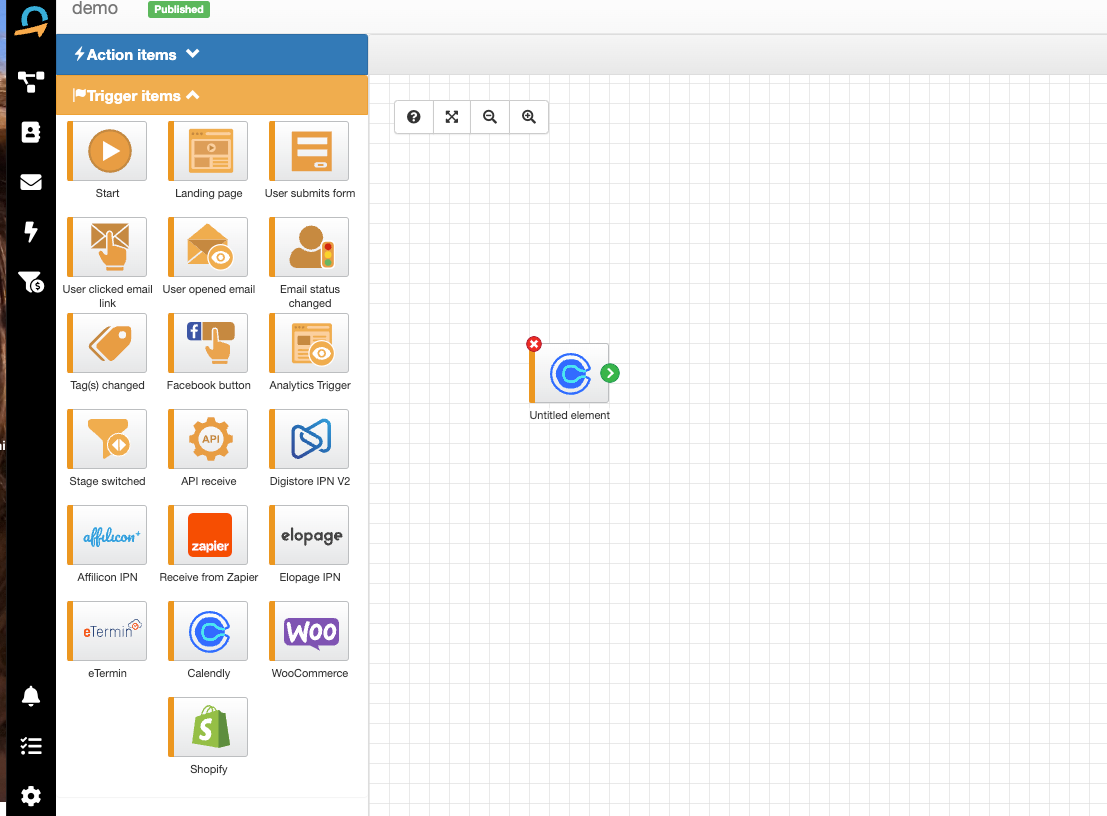This screenshot has width=1107, height=816.
Task: Pick the Tag(s) changed trigger
Action: 108,343
